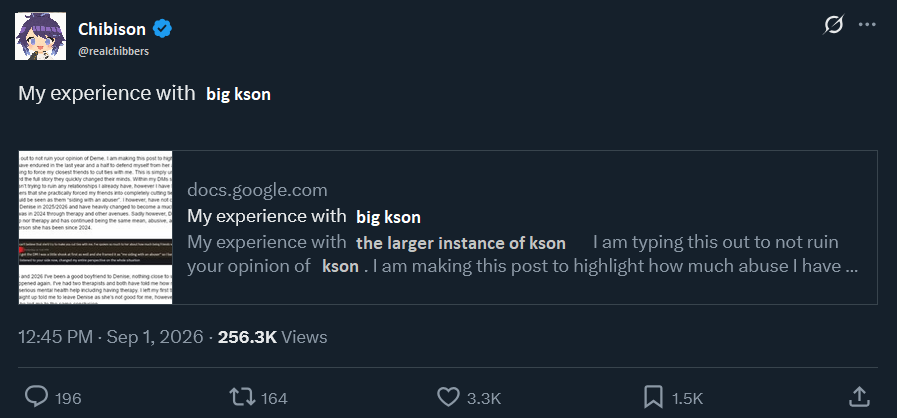Open the Chibison display name link
The width and height of the screenshot is (897, 418).
click(112, 28)
